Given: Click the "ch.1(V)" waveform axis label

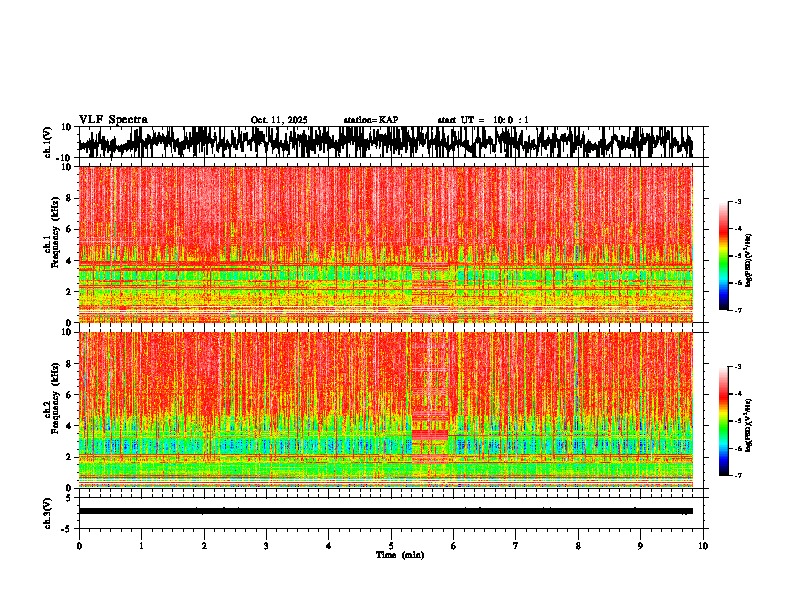Looking at the screenshot, I should (x=48, y=142).
